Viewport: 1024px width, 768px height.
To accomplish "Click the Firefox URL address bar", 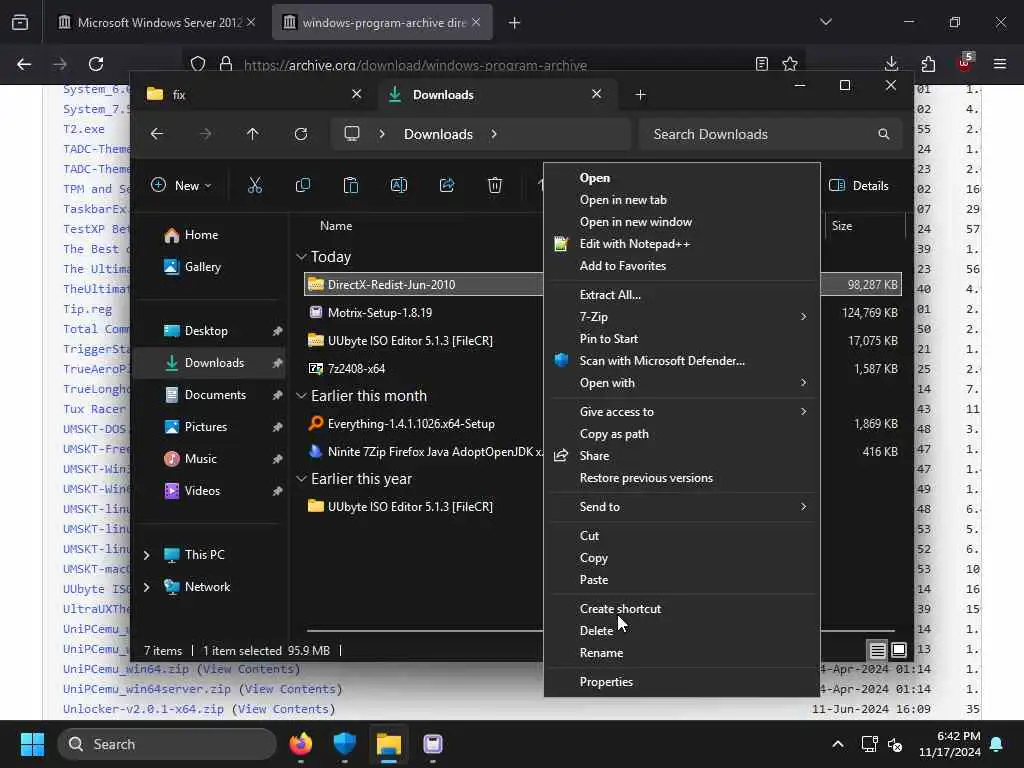I will 496,64.
